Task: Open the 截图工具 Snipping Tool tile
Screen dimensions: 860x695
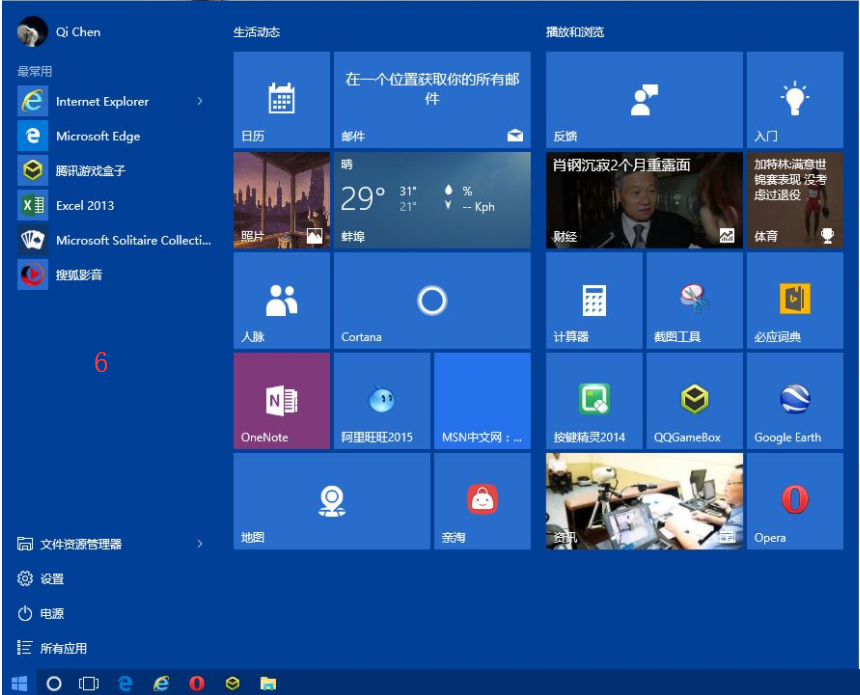Action: [692, 300]
